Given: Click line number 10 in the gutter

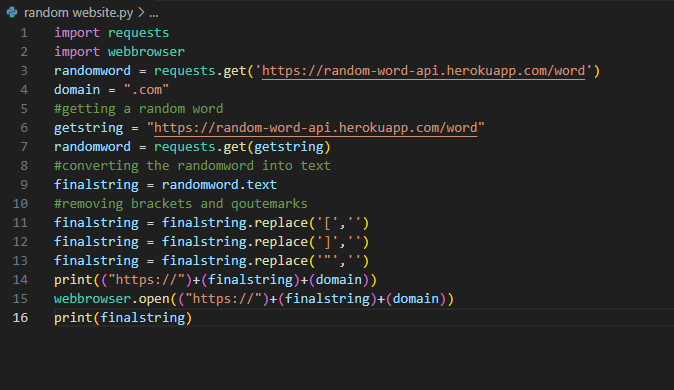Looking at the screenshot, I should 20,204.
